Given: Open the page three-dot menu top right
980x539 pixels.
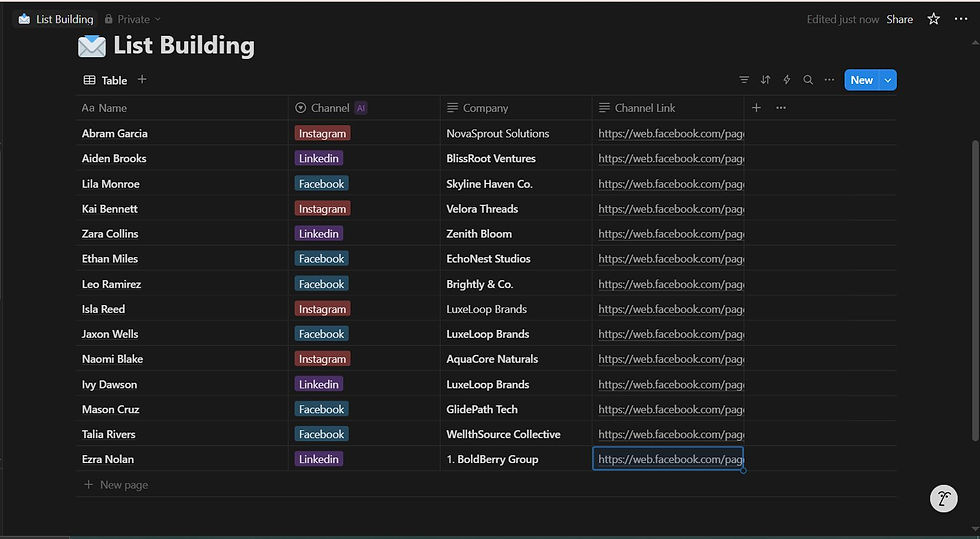Looking at the screenshot, I should point(961,19).
